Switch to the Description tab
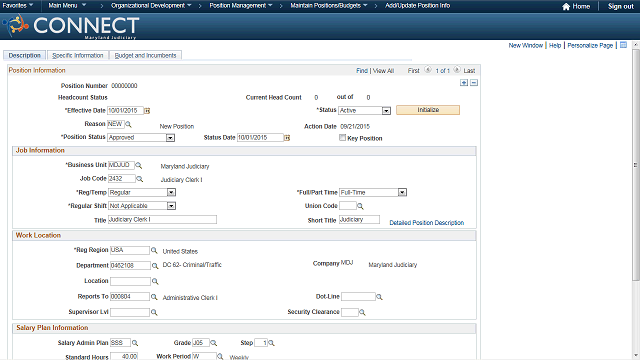 (x=24, y=56)
